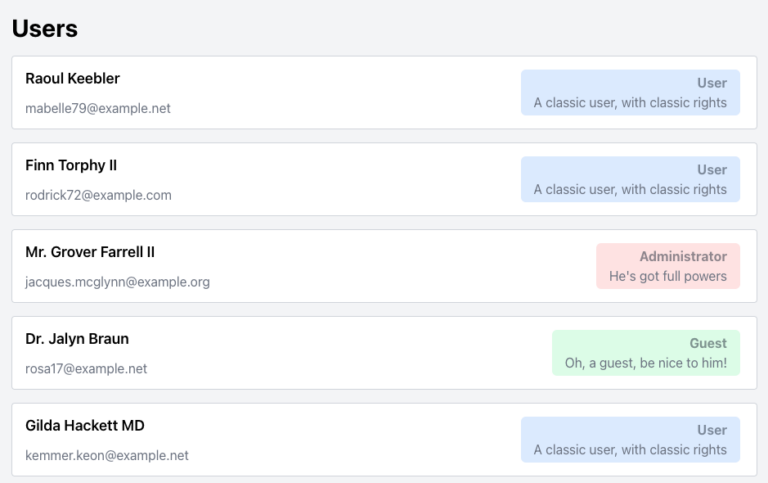
Task: Click the rosa17@example.net email address
Action: click(86, 369)
